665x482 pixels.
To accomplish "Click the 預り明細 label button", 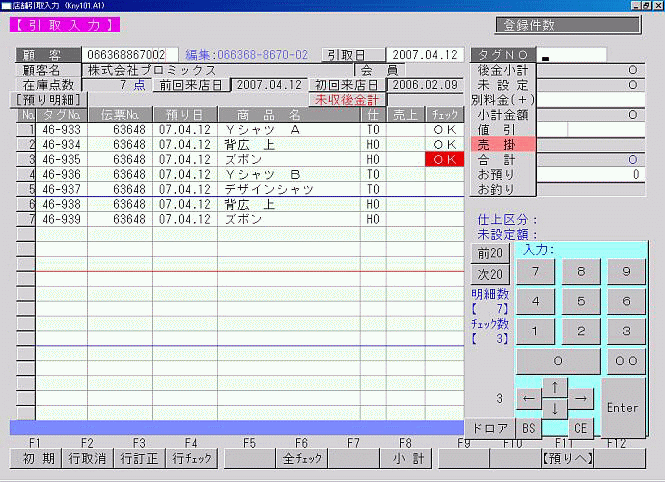I will (48, 100).
